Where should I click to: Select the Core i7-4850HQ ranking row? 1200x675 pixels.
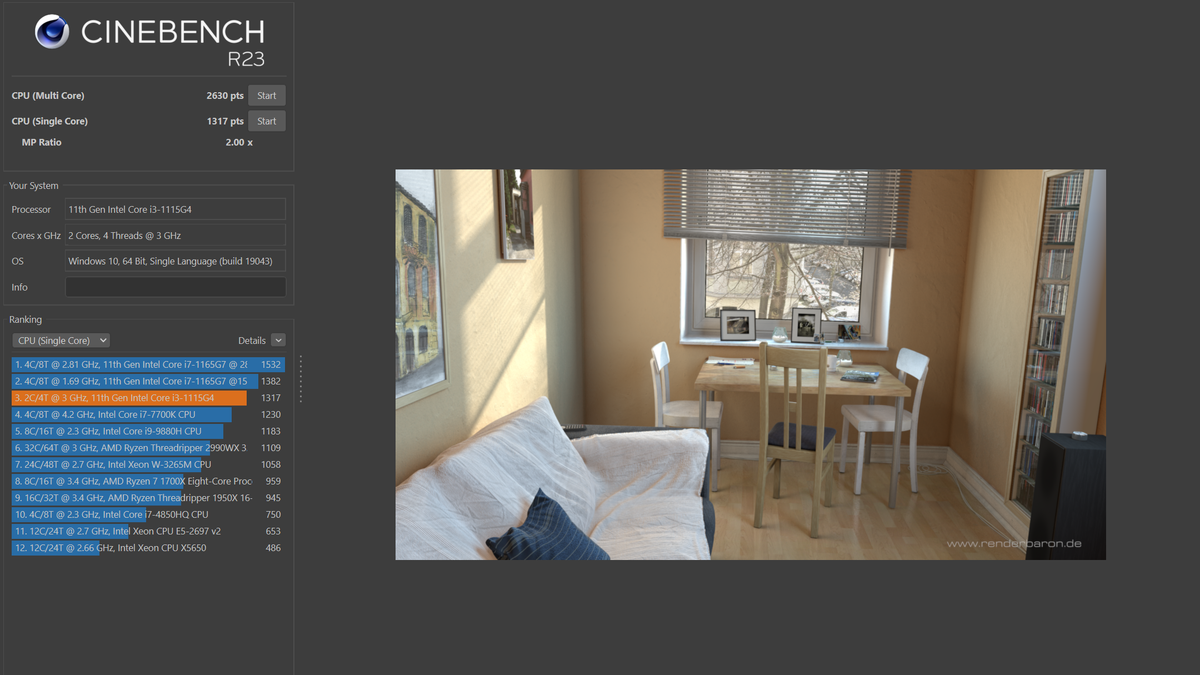coord(148,515)
